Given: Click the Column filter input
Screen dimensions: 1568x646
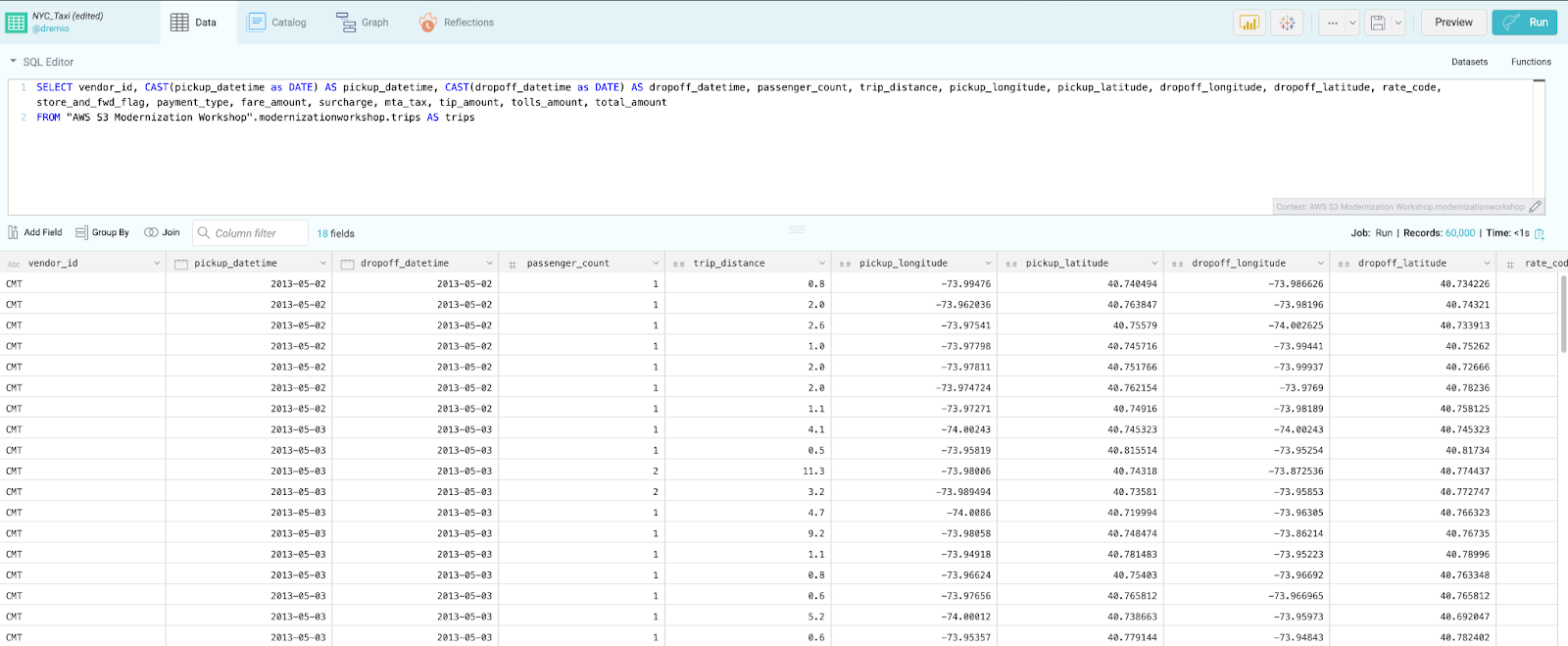Looking at the screenshot, I should coord(250,233).
